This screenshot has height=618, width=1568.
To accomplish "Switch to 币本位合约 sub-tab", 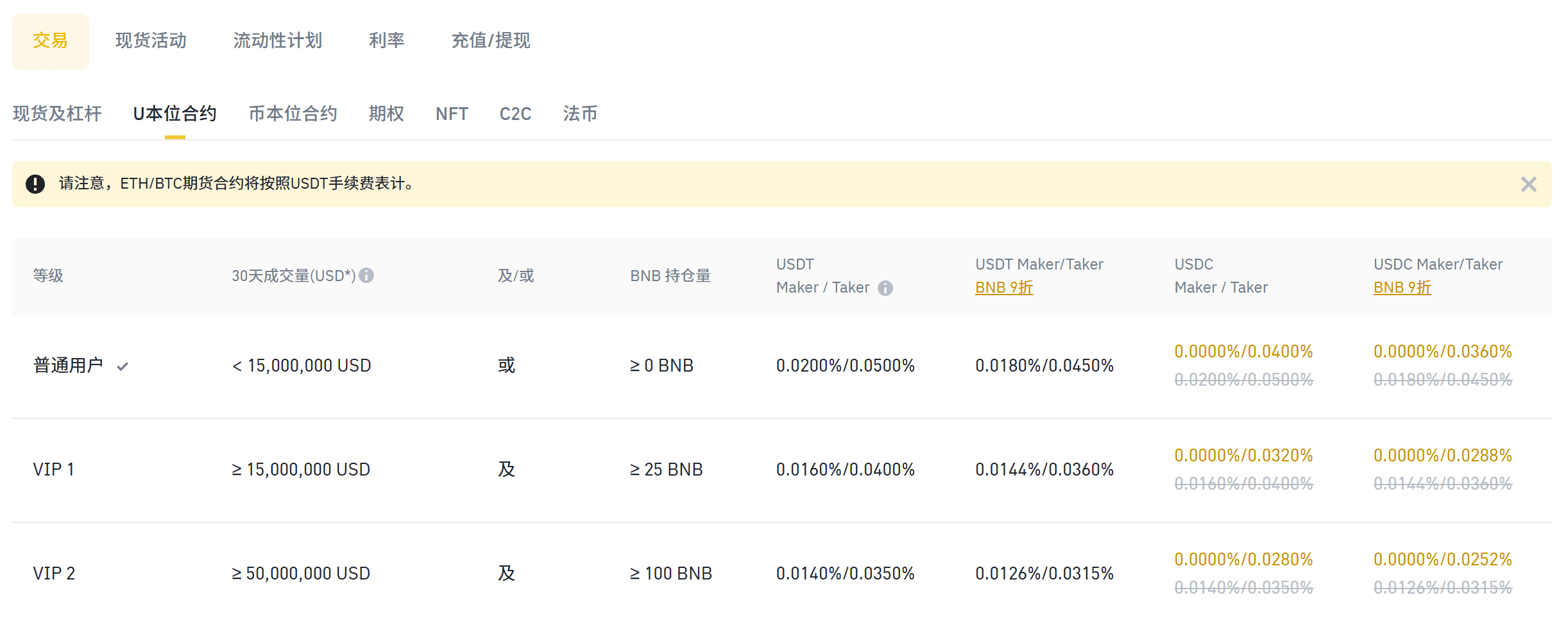I will (293, 114).
